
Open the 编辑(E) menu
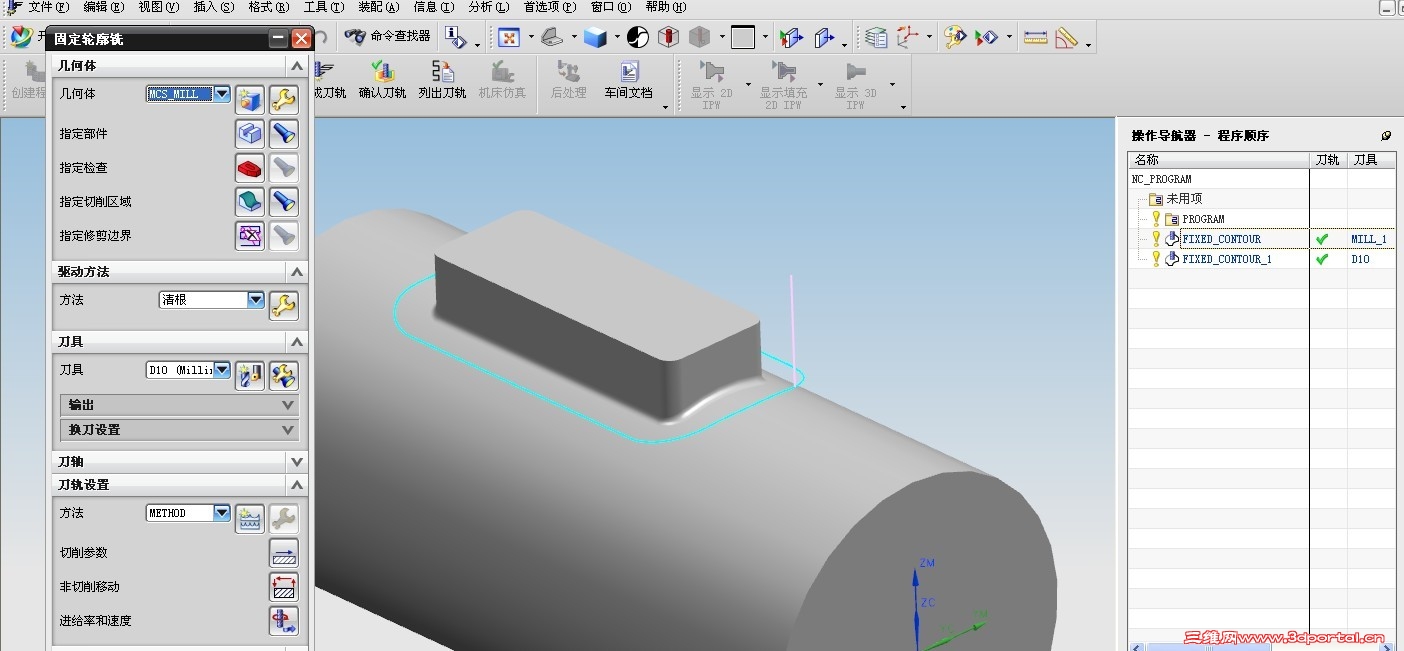[104, 7]
